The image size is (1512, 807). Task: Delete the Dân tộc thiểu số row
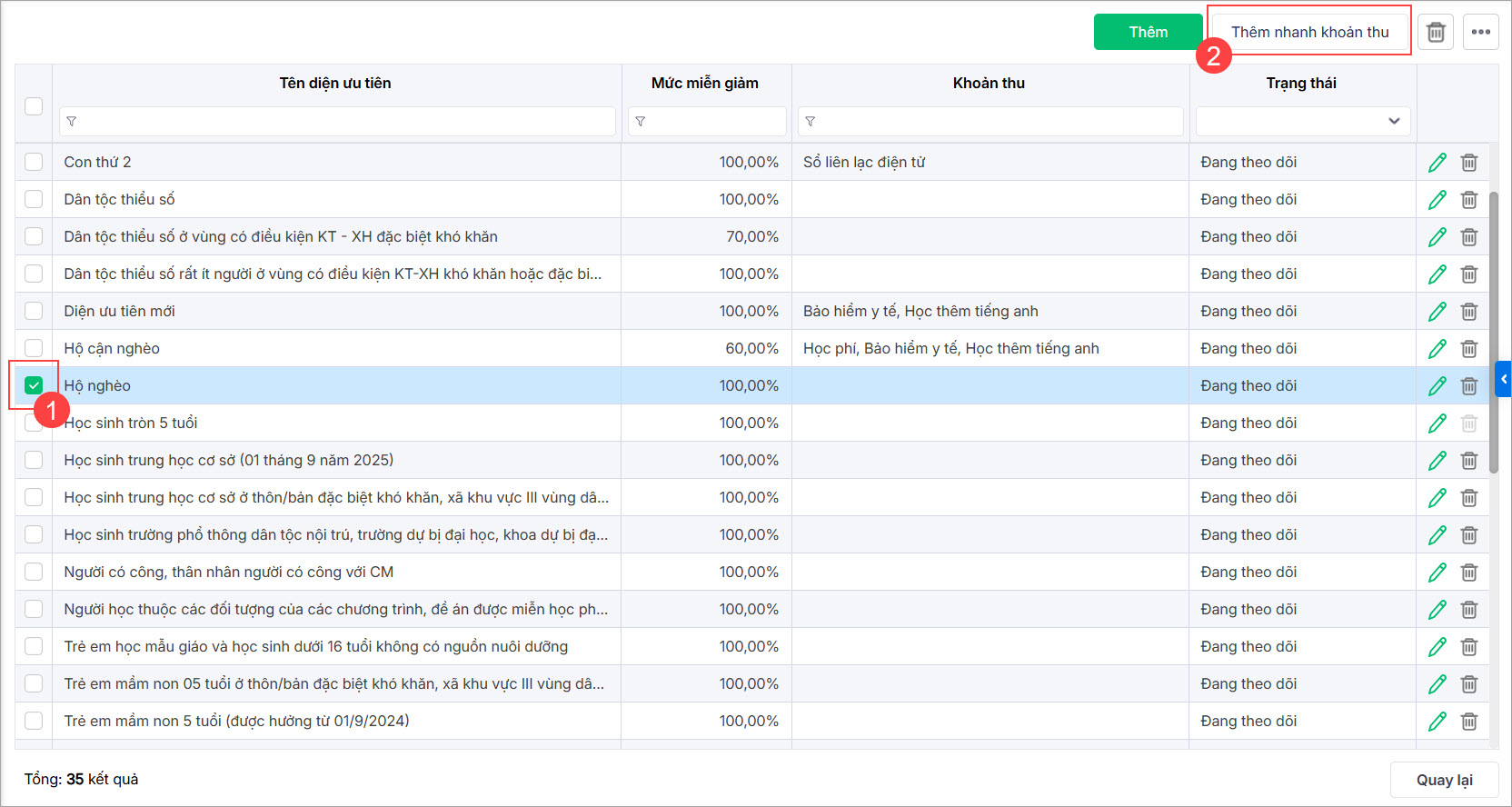coord(1469,200)
